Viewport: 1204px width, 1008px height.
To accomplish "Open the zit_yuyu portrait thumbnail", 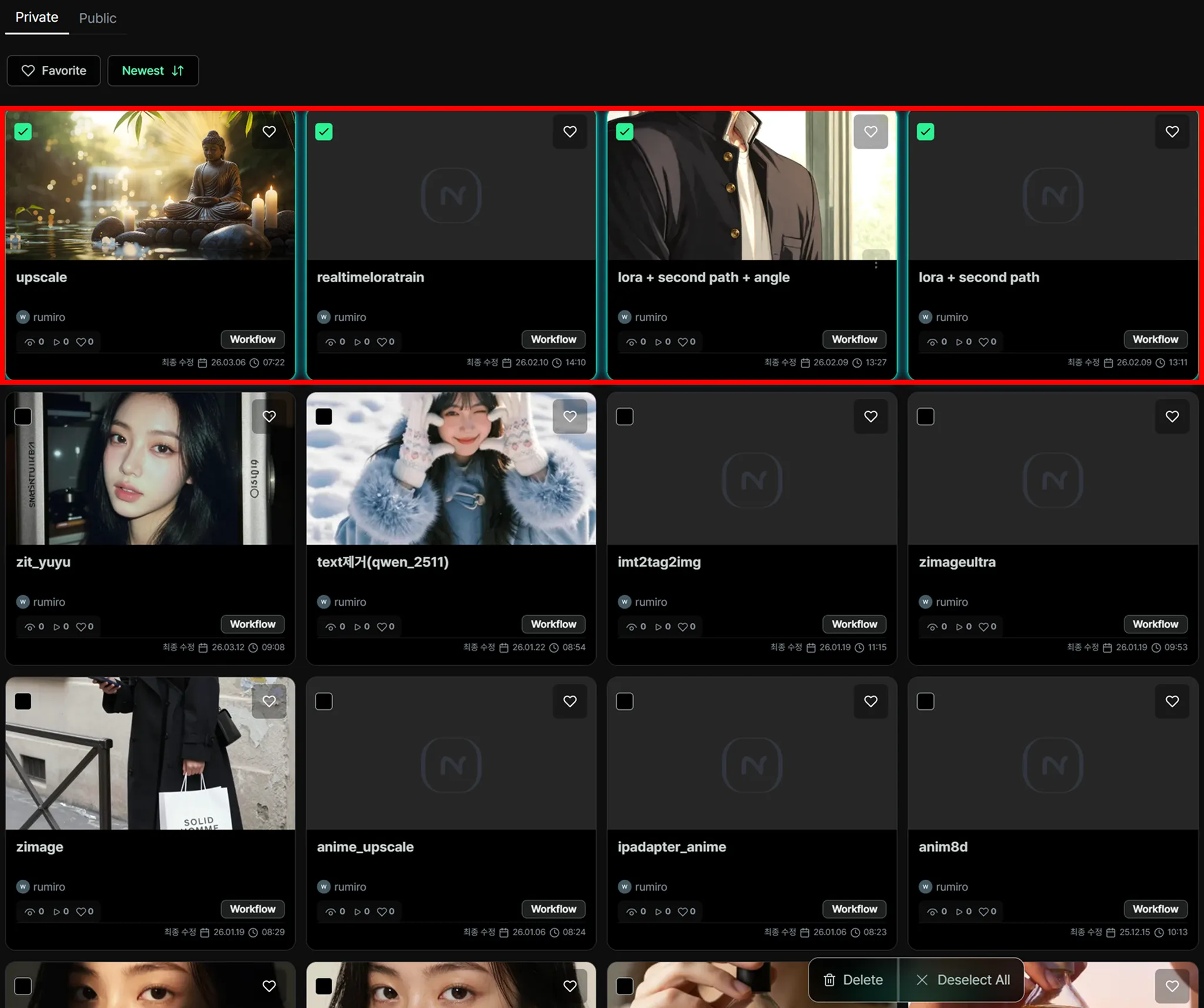I will tap(150, 469).
